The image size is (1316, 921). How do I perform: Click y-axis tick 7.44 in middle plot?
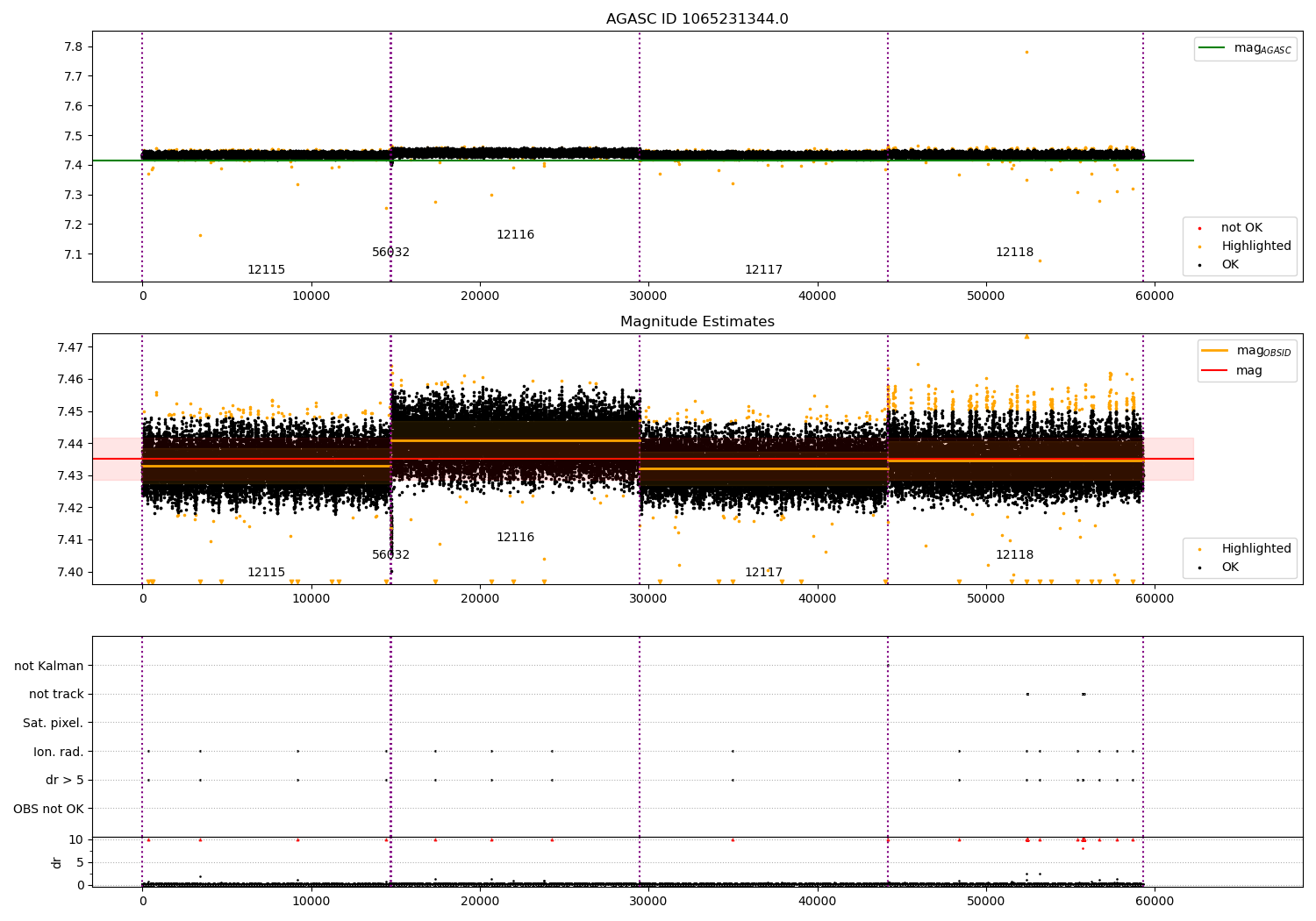click(69, 444)
